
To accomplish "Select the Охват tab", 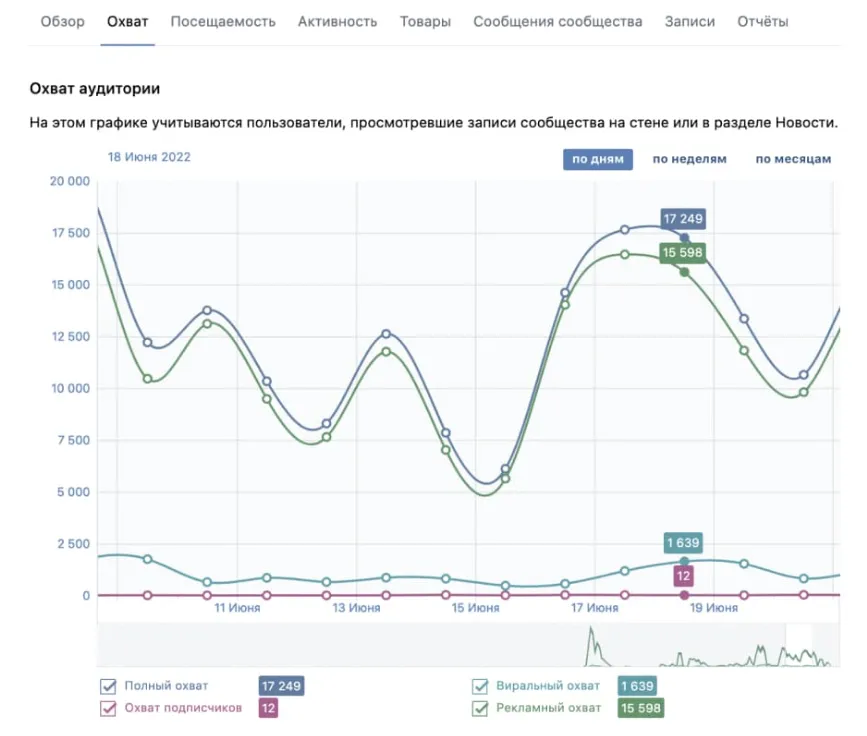I will tap(128, 22).
